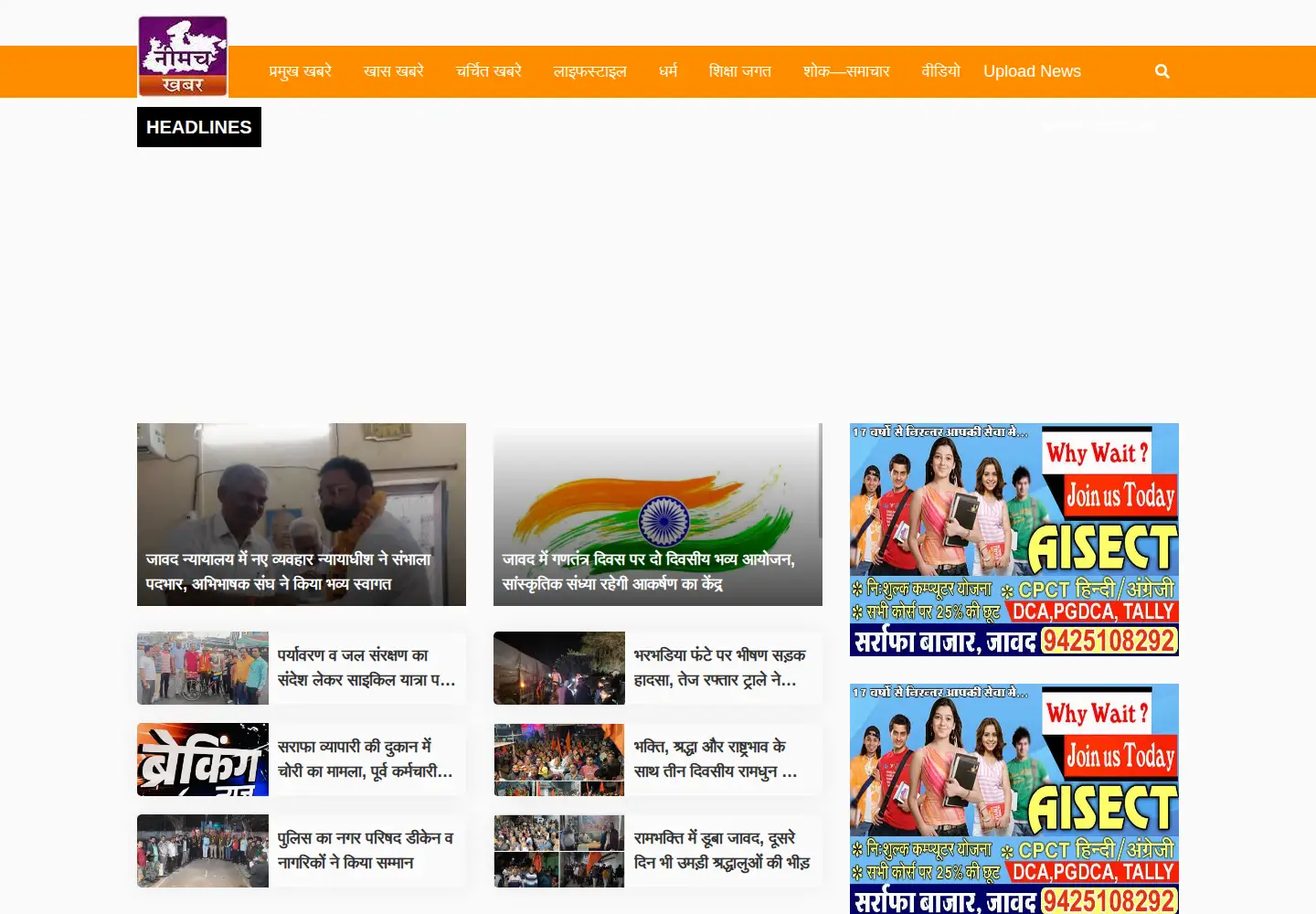Read पर्यावरण व जल संरक्षण headline
The width and height of the screenshot is (1316, 914).
pyautogui.click(x=366, y=668)
